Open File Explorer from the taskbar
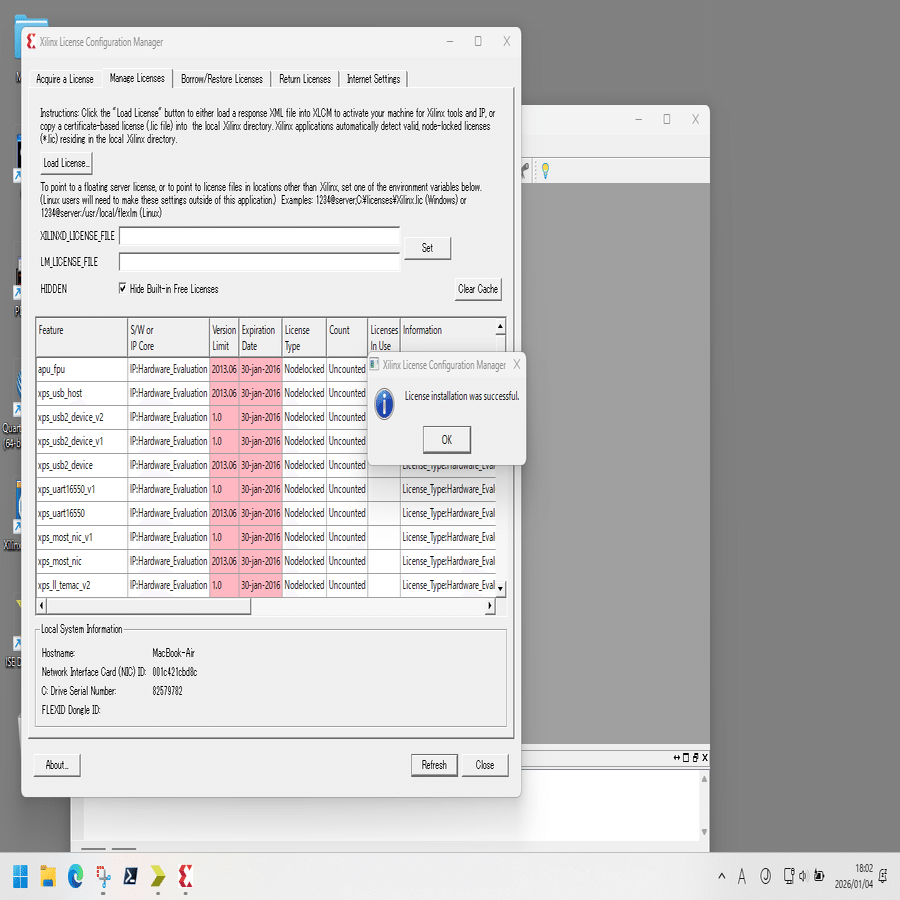Screen dimensions: 900x900 point(48,876)
